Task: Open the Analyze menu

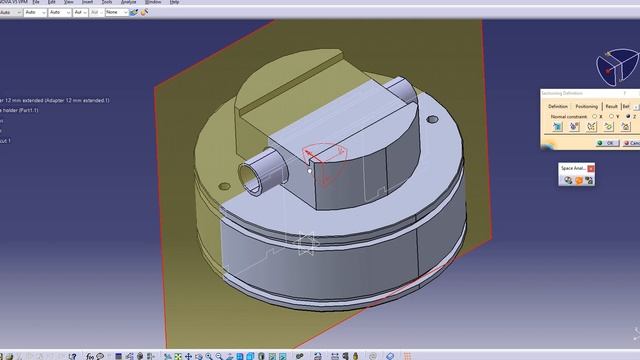Action: tap(129, 2)
